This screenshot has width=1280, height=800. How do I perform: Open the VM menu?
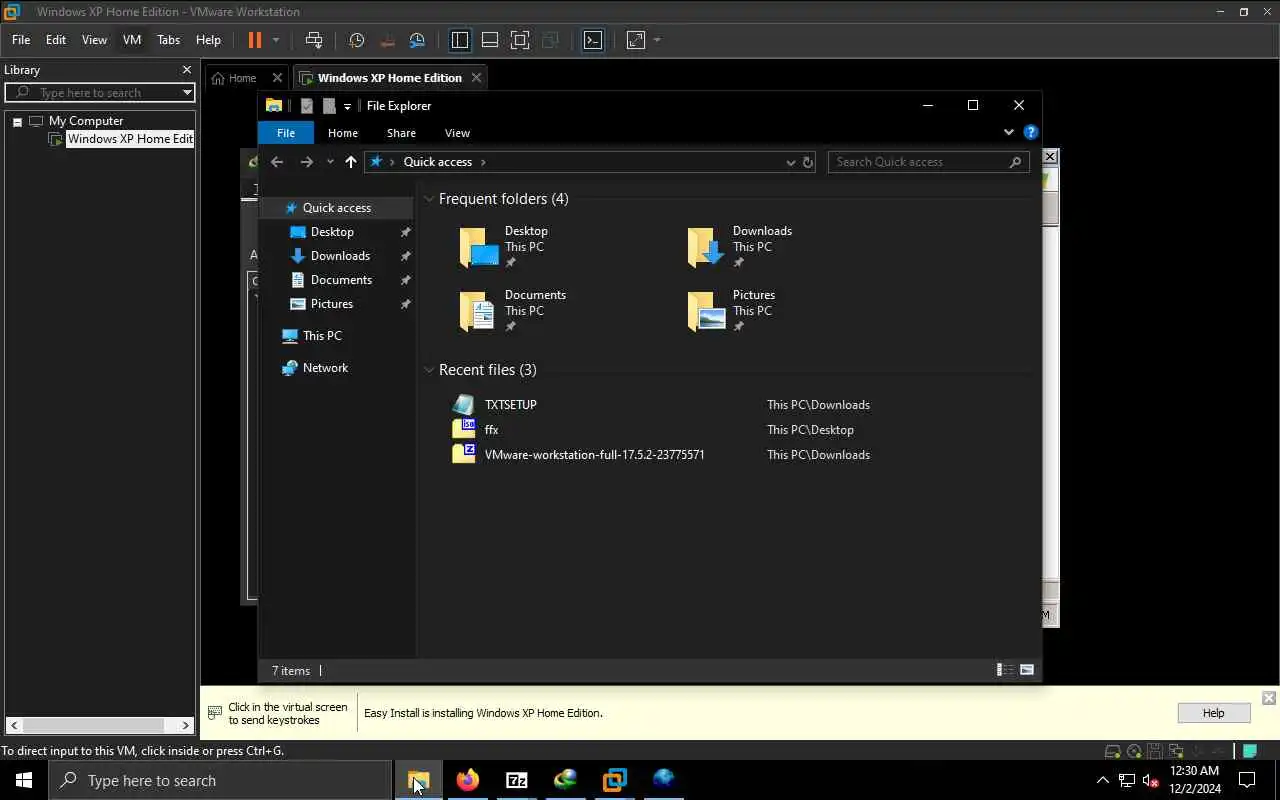[132, 40]
